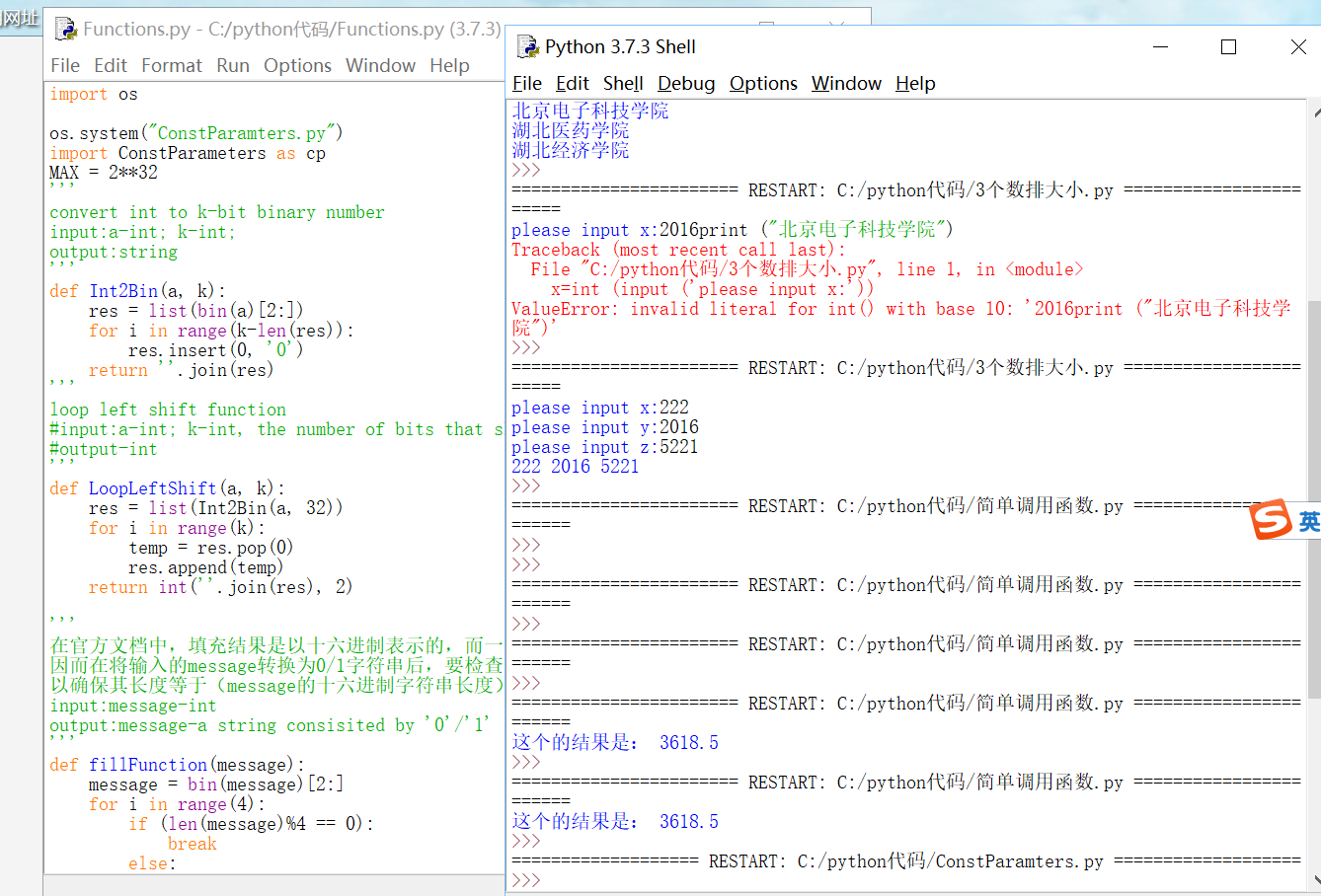
Task: Click the 'if (len(message)%4 == 0):' line
Action: [x=251, y=824]
